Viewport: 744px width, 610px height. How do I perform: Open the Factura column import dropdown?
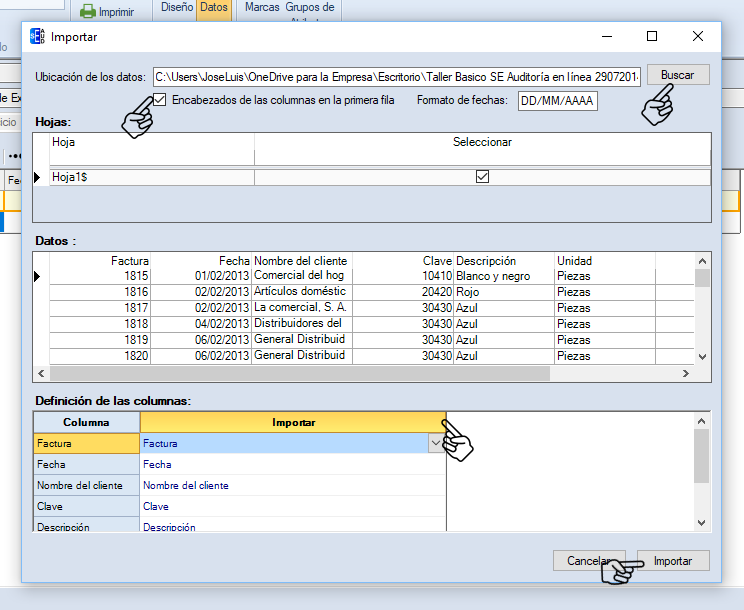[x=435, y=442]
